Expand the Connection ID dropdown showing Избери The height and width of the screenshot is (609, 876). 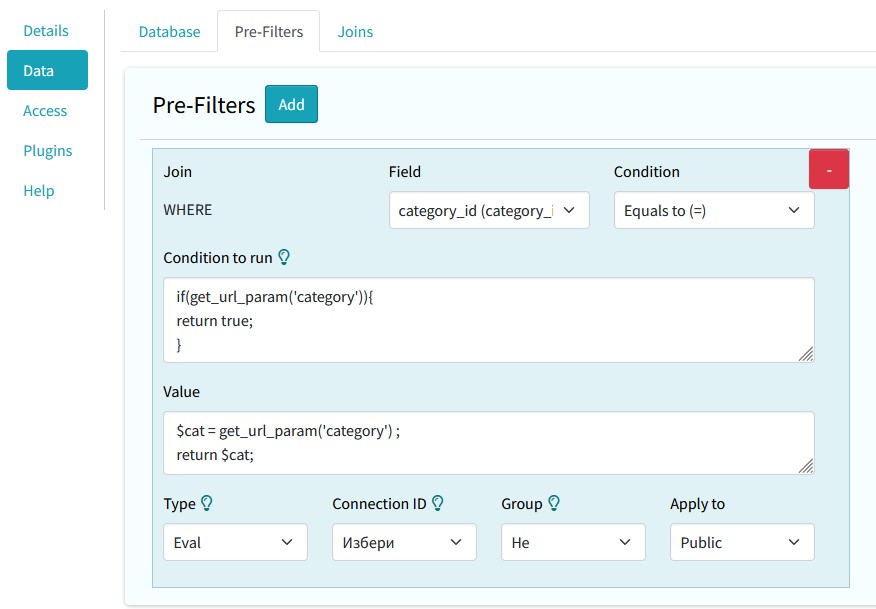point(404,542)
